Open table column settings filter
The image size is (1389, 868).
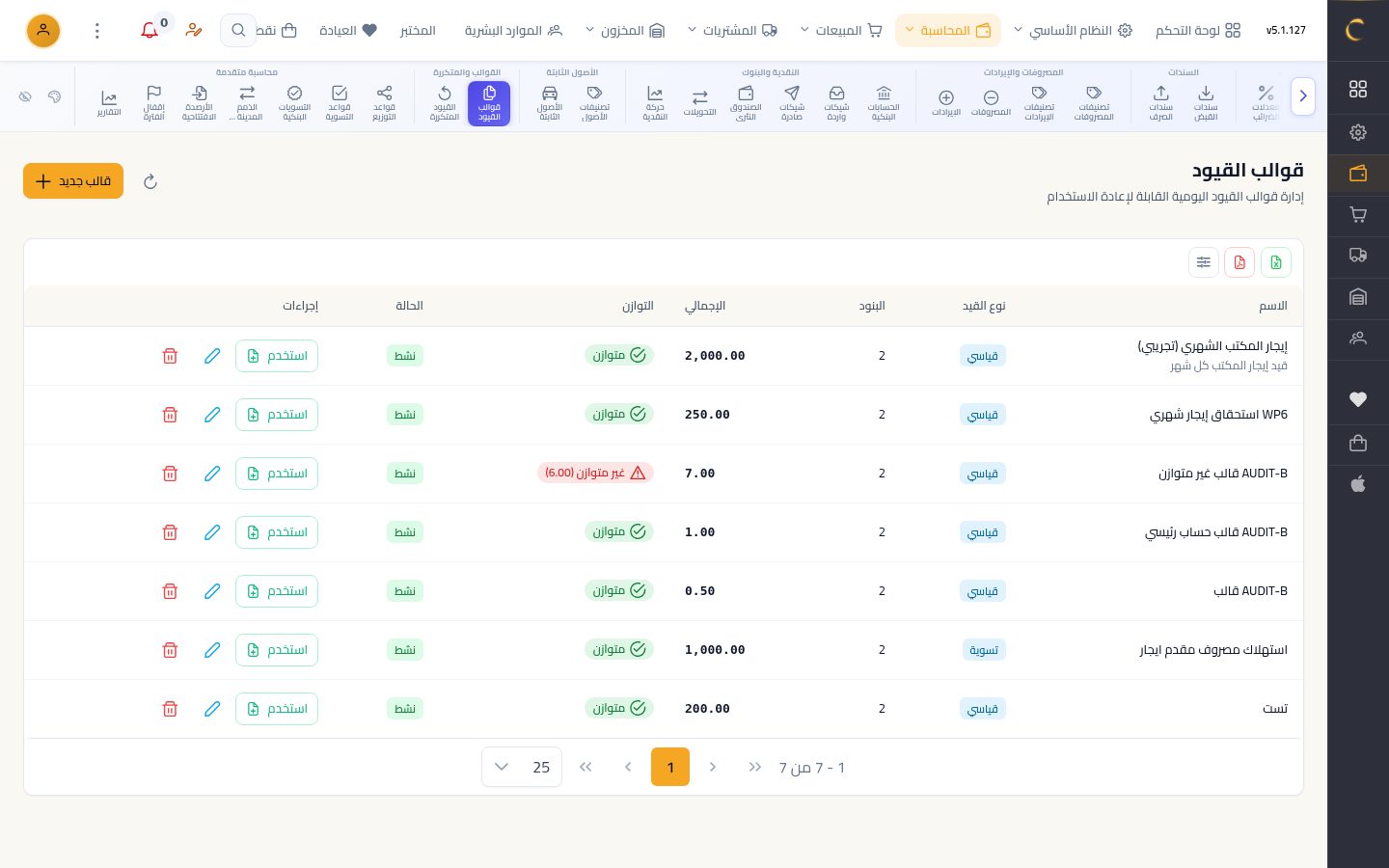1204,262
